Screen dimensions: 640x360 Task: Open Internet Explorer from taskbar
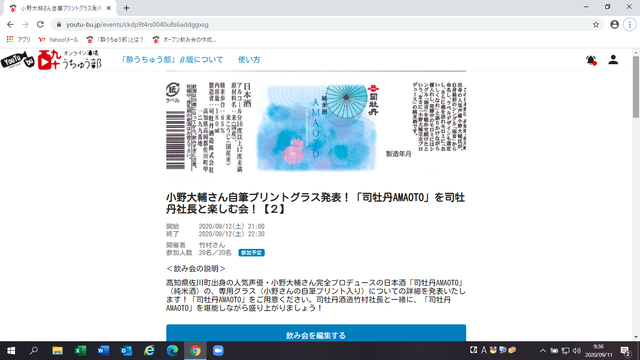pyautogui.click(x=149, y=351)
